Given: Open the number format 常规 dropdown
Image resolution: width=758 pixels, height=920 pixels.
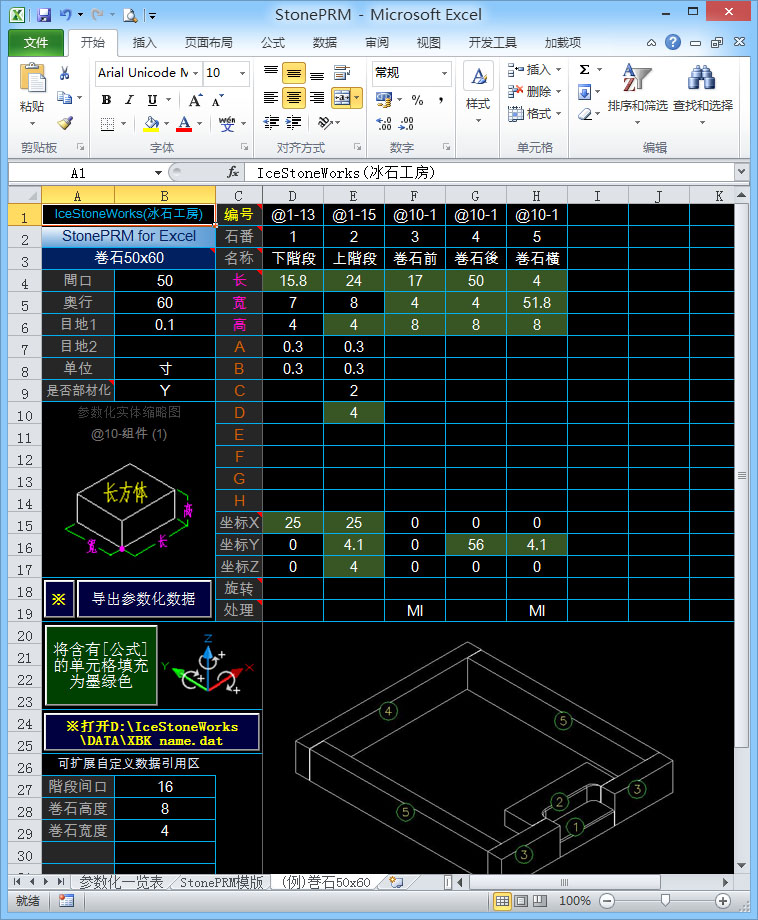Looking at the screenshot, I should click(444, 73).
